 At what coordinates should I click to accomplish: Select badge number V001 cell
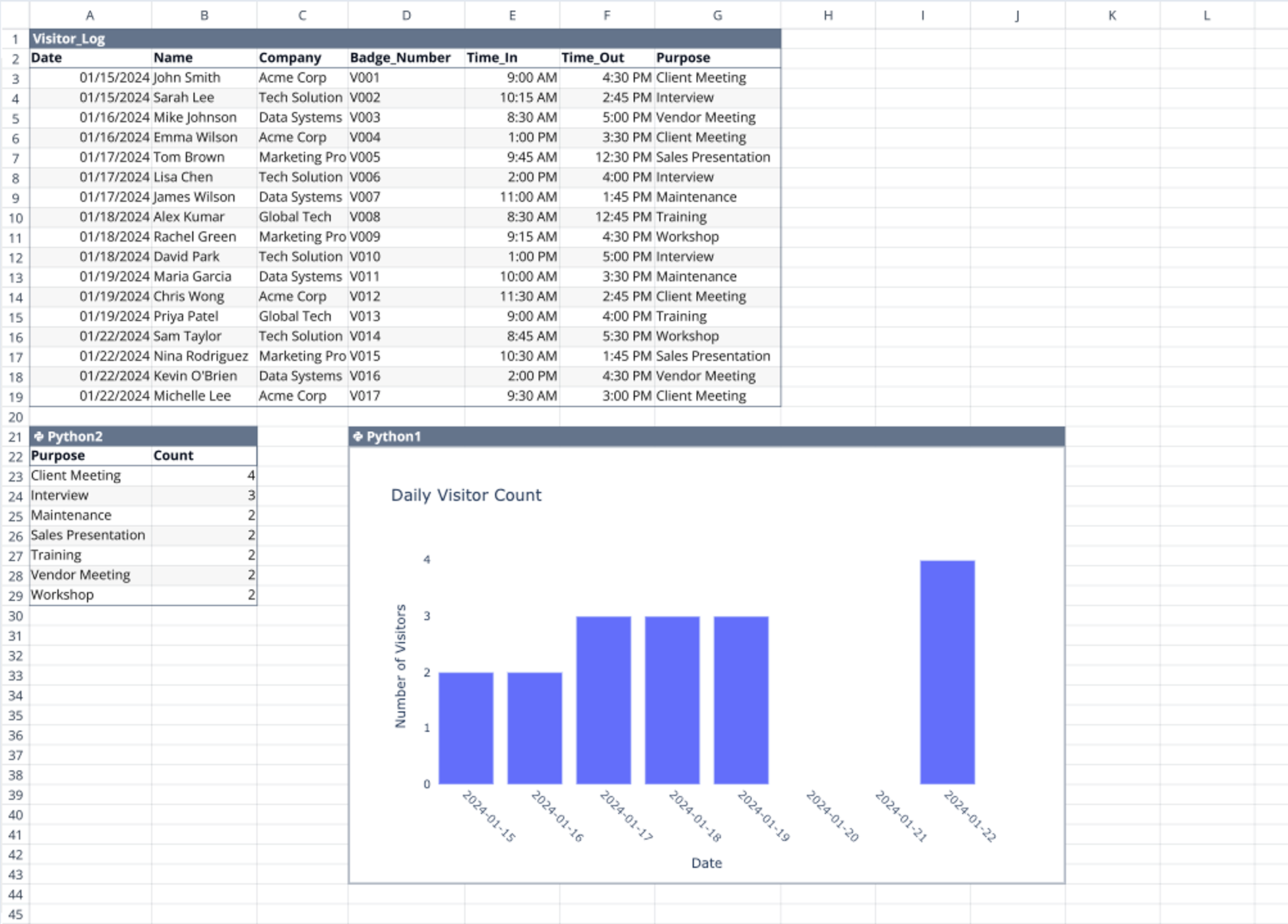406,78
